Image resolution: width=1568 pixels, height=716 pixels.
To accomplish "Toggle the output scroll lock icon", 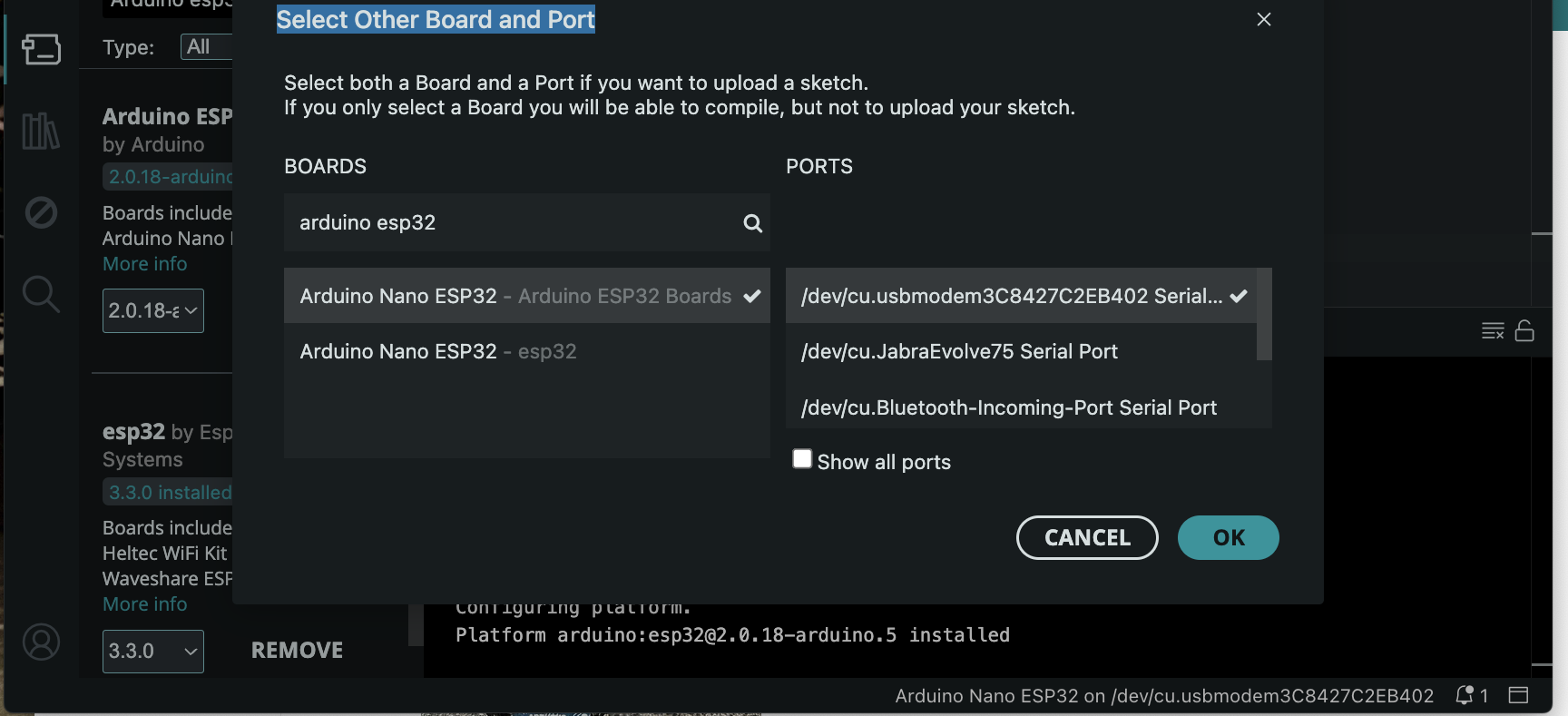I will (x=1524, y=331).
